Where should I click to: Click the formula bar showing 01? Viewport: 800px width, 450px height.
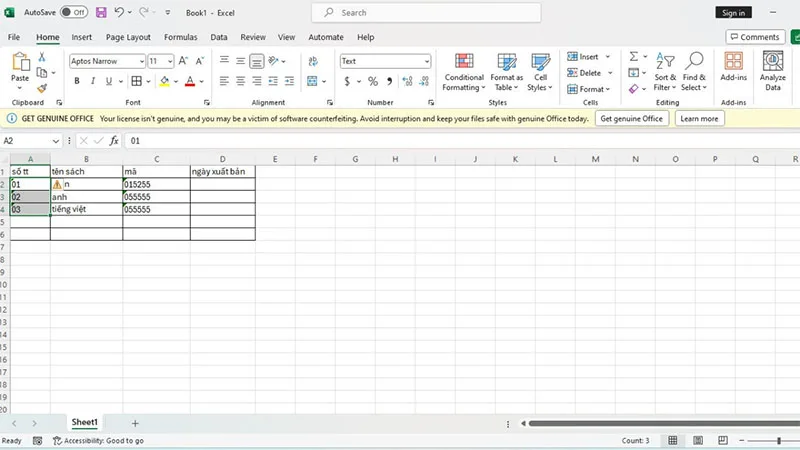(x=463, y=141)
